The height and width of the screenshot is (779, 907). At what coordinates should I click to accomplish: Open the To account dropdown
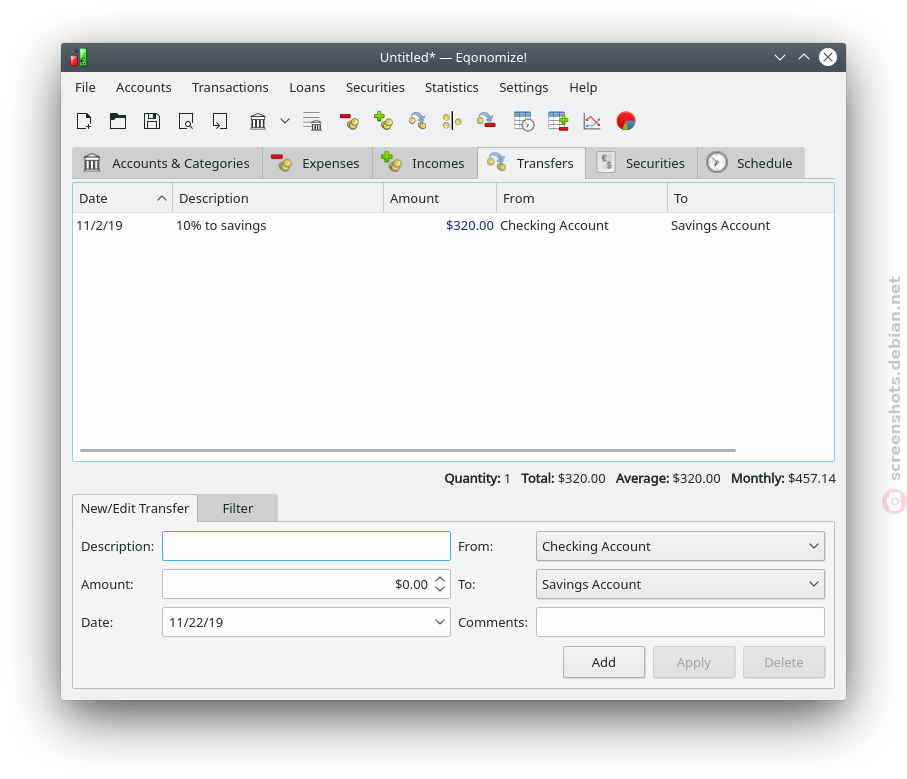[x=680, y=584]
